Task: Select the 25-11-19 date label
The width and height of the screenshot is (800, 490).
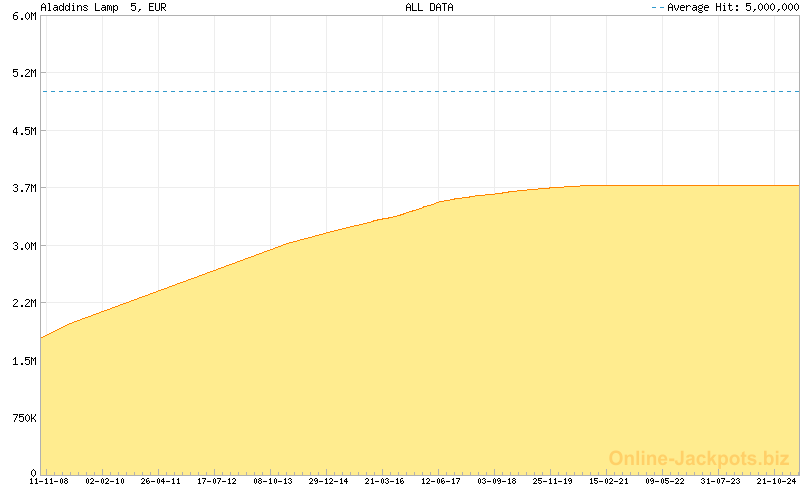Action: pyautogui.click(x=553, y=481)
